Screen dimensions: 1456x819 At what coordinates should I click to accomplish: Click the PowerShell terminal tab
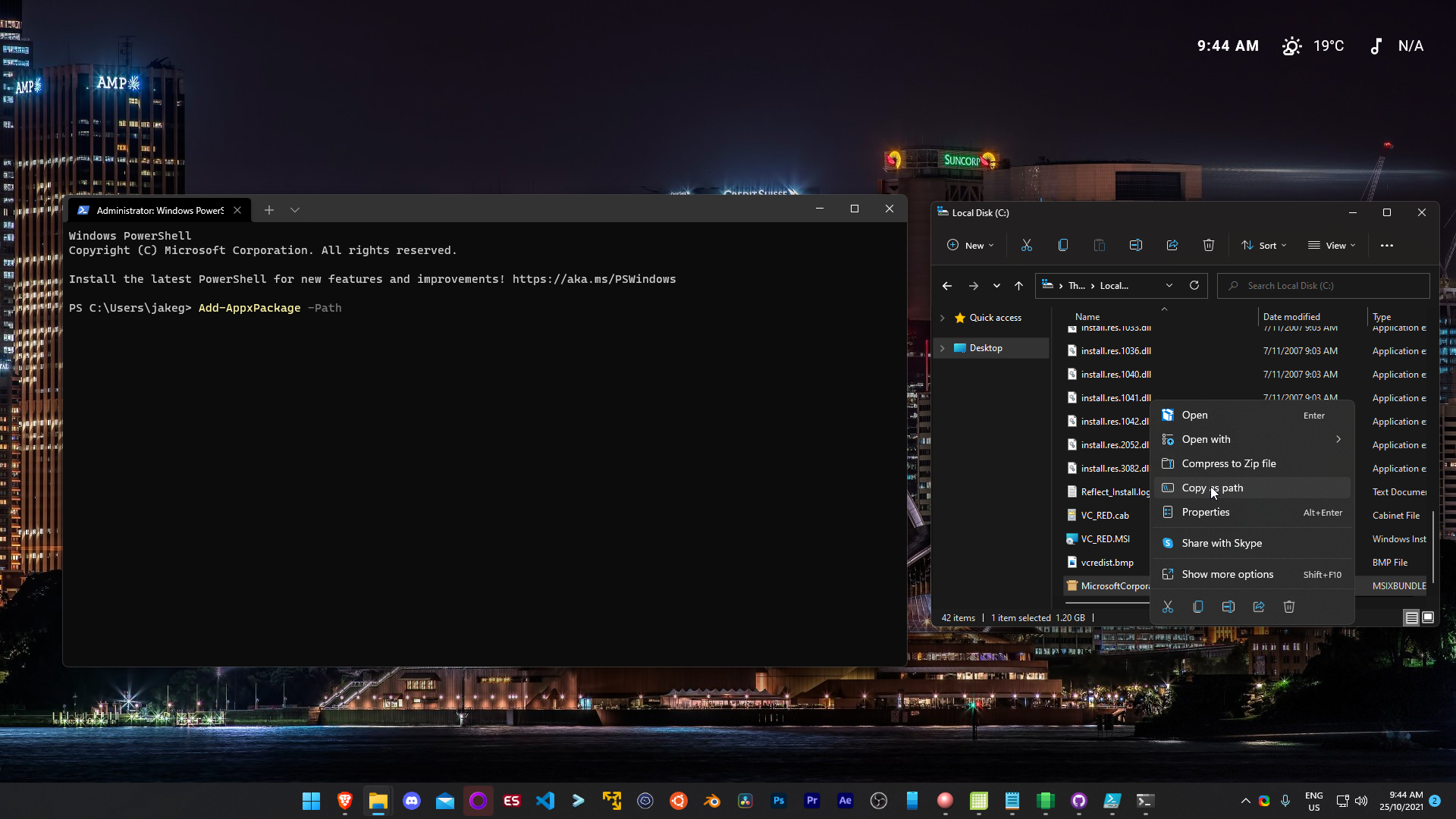tap(155, 210)
